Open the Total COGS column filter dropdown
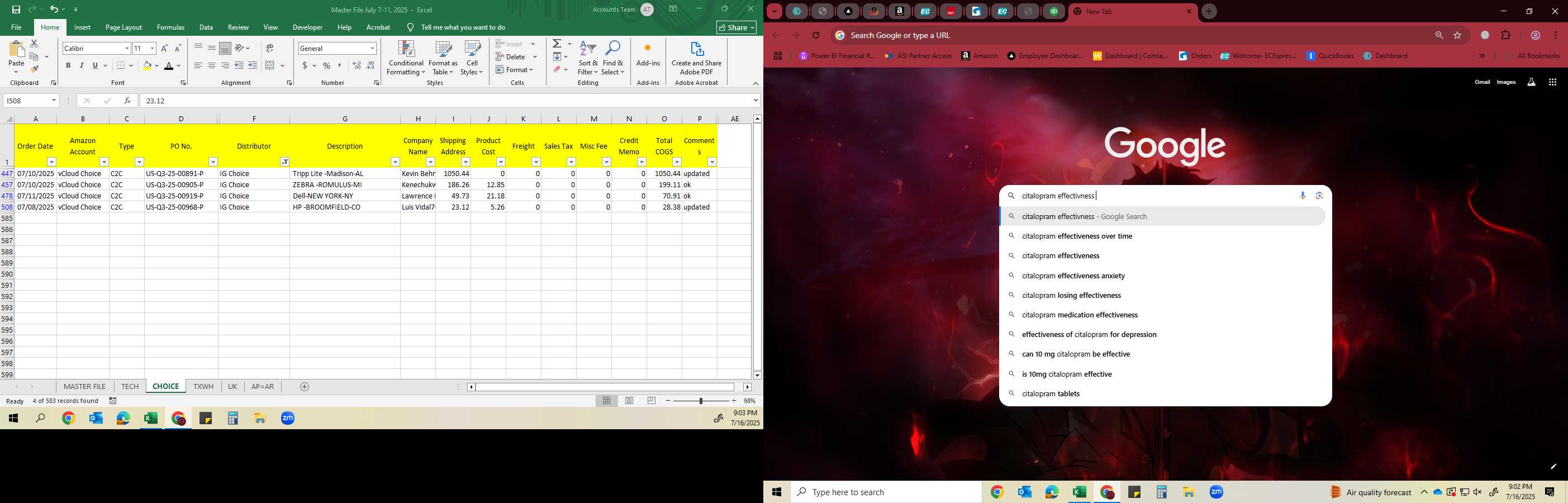This screenshot has width=1568, height=503. pyautogui.click(x=677, y=162)
